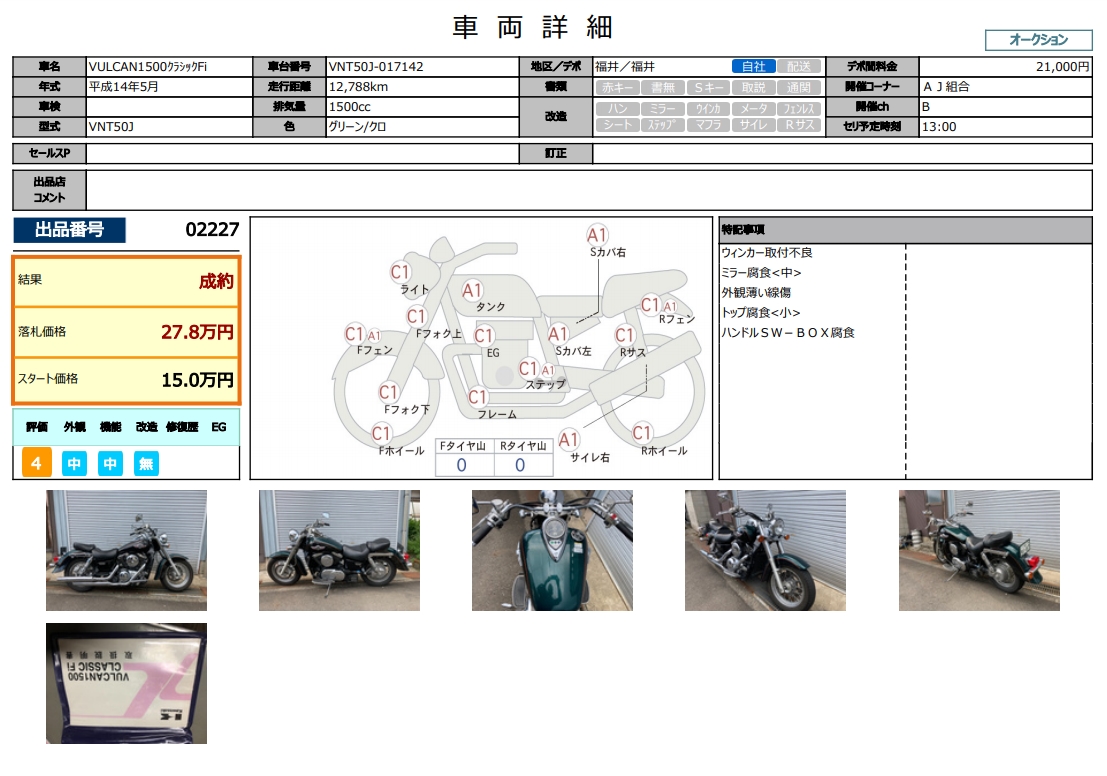Open left-side view motorcycle photo thumbnail
The height and width of the screenshot is (776, 1107).
[x=340, y=551]
